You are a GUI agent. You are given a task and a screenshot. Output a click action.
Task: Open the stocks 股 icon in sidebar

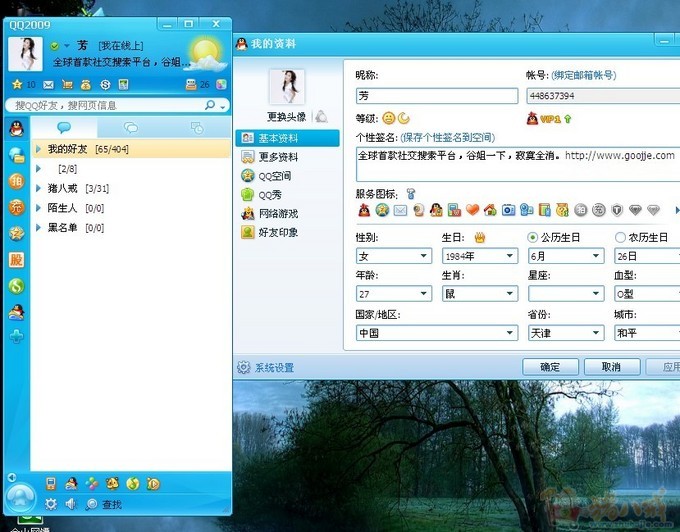tap(16, 260)
